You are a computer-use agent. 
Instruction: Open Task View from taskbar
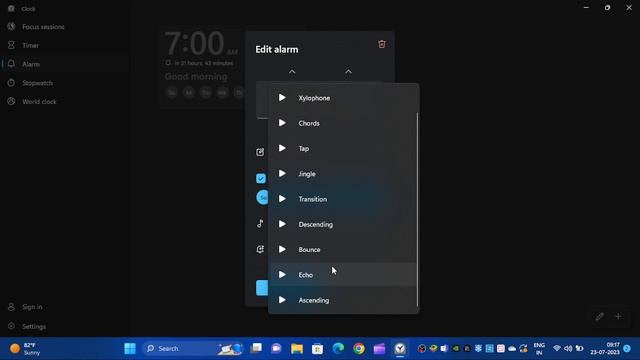tap(256, 349)
